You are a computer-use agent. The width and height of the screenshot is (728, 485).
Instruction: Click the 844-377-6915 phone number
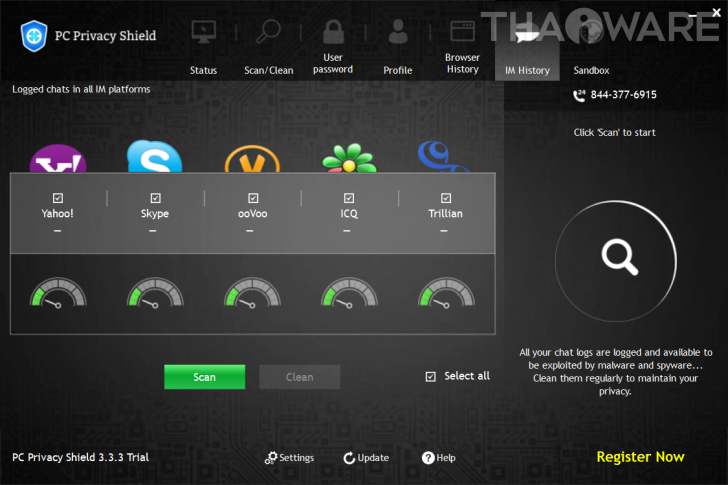tap(624, 95)
